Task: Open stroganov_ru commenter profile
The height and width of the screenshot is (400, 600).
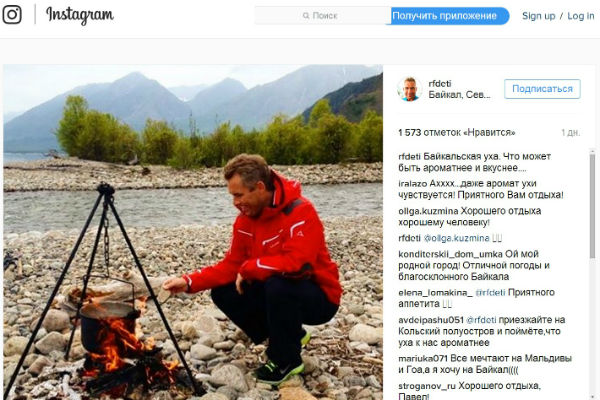Action: click(427, 386)
